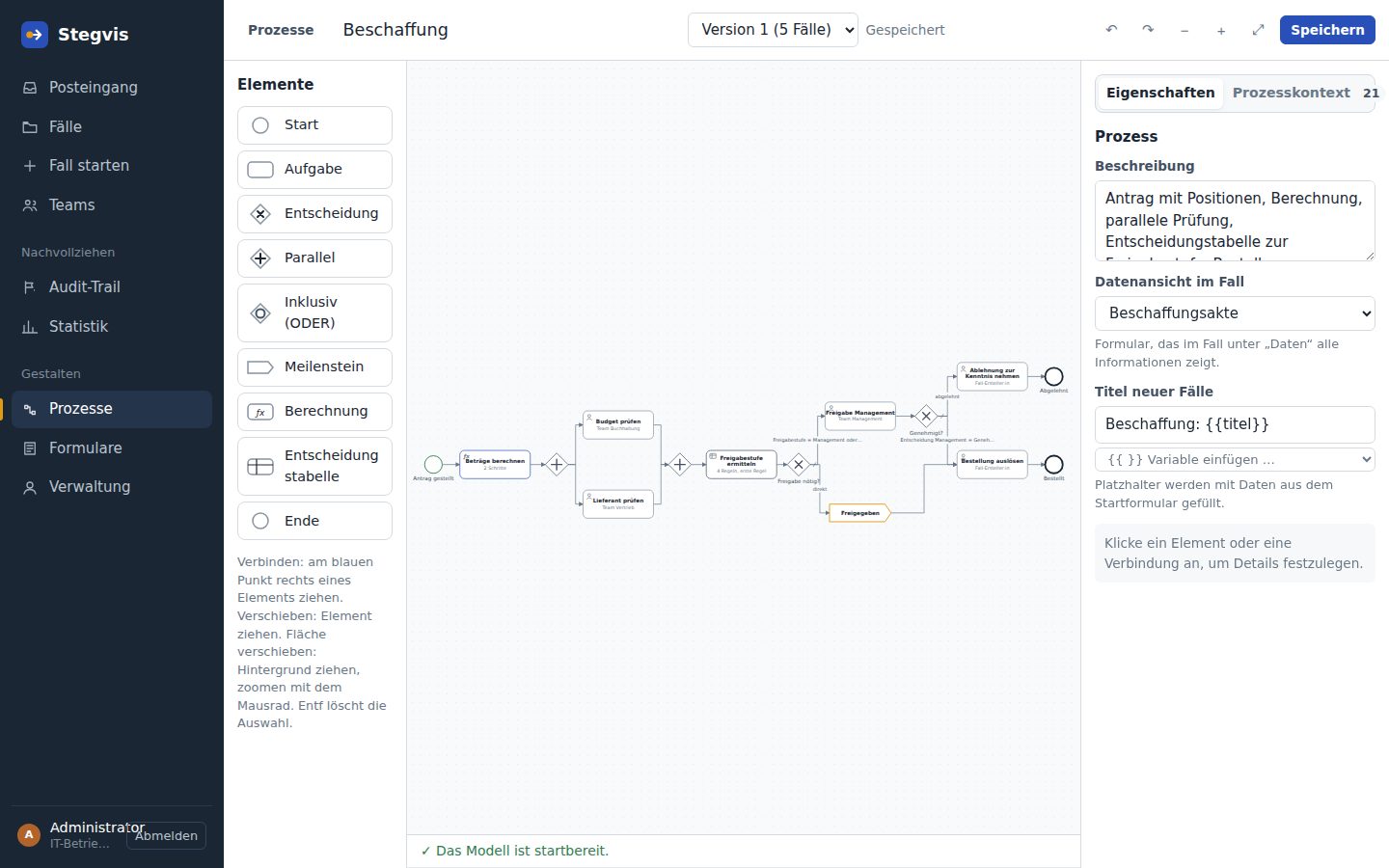Pick the Parallel gateway in the palette
Viewport: 1389px width, 868px height.
[314, 258]
